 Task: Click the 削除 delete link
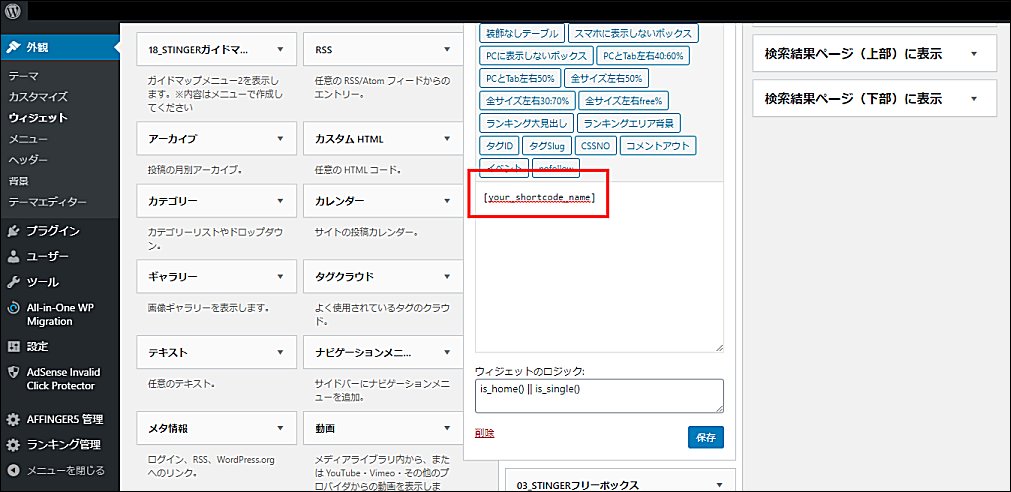tap(484, 433)
